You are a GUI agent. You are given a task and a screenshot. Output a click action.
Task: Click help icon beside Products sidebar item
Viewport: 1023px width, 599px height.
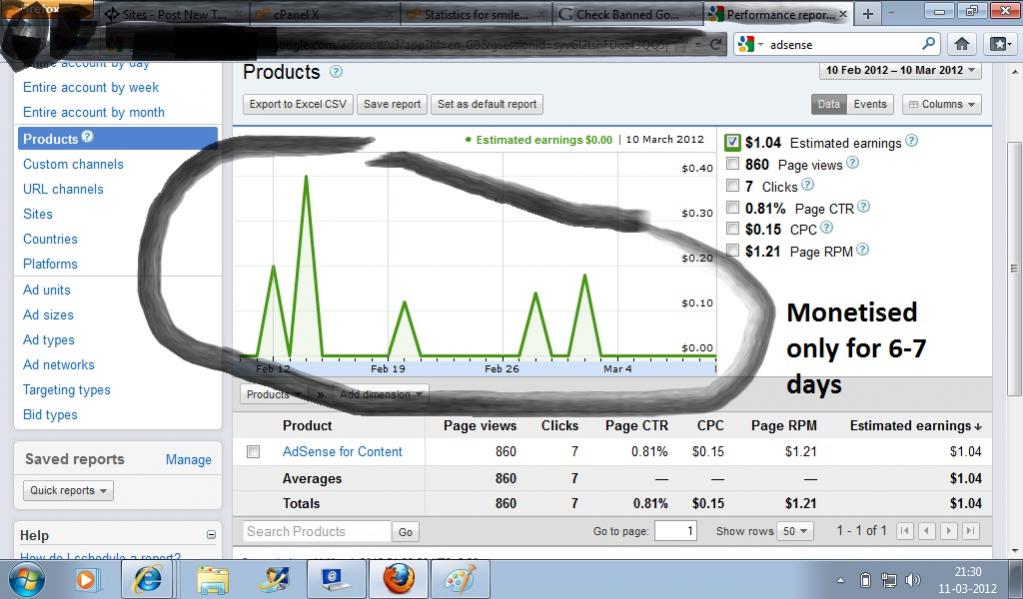(x=87, y=136)
